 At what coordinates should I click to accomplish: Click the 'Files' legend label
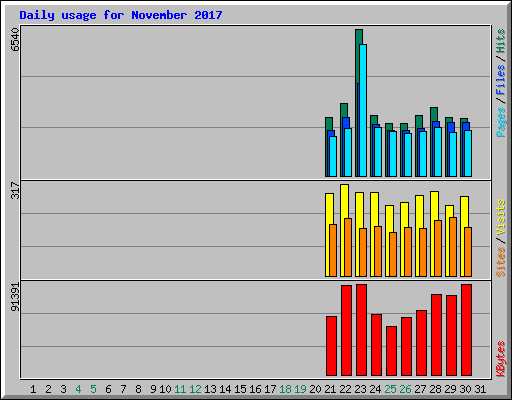click(x=501, y=80)
